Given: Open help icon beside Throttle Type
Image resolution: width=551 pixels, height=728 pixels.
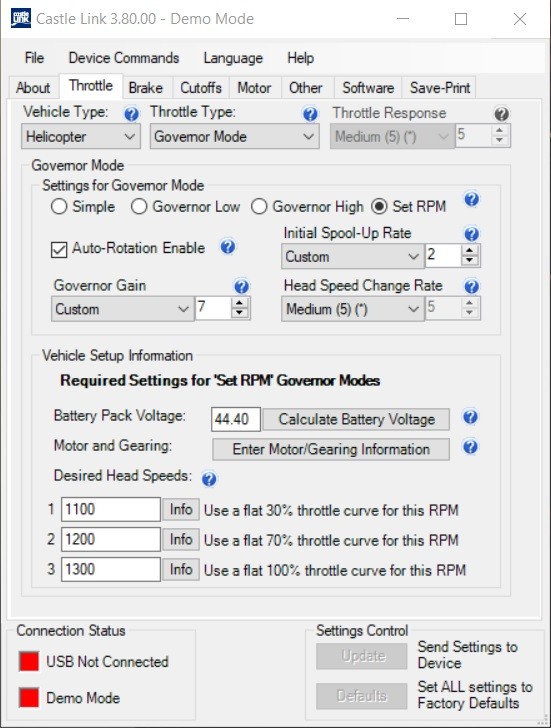Looking at the screenshot, I should pyautogui.click(x=310, y=114).
